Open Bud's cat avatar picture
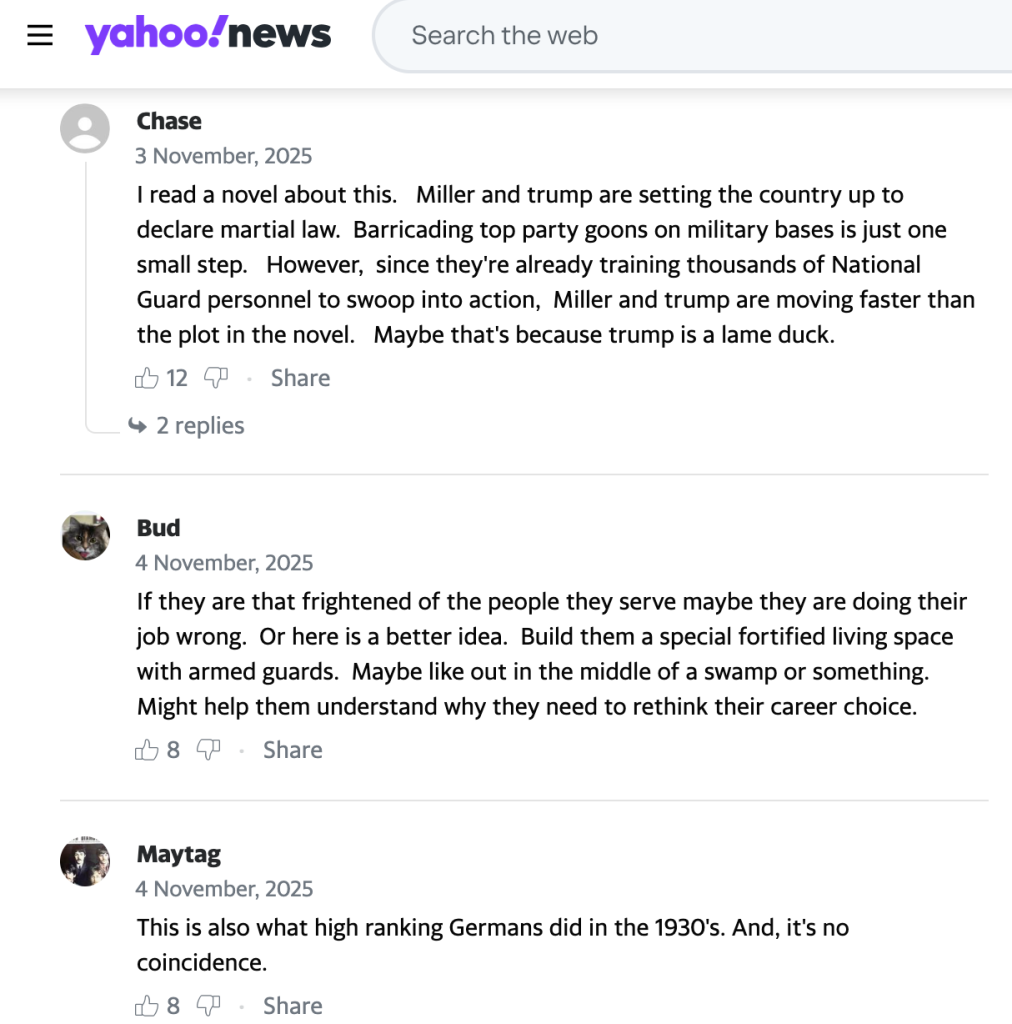1012x1024 pixels. click(x=85, y=537)
